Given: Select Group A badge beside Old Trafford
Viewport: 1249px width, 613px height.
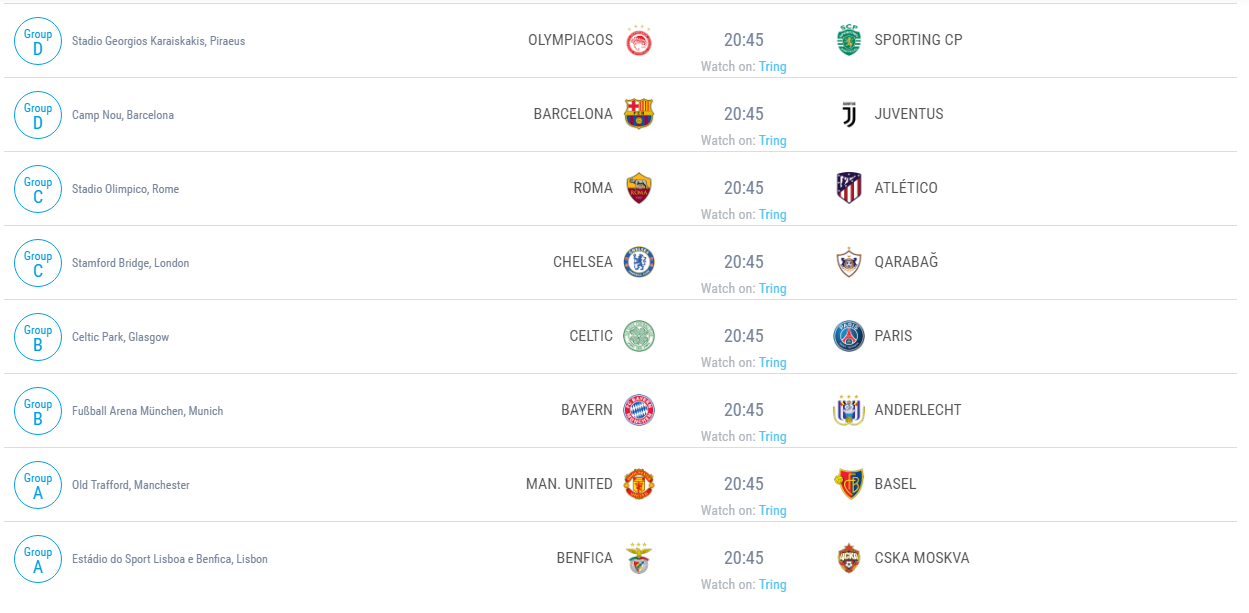Looking at the screenshot, I should [x=38, y=485].
